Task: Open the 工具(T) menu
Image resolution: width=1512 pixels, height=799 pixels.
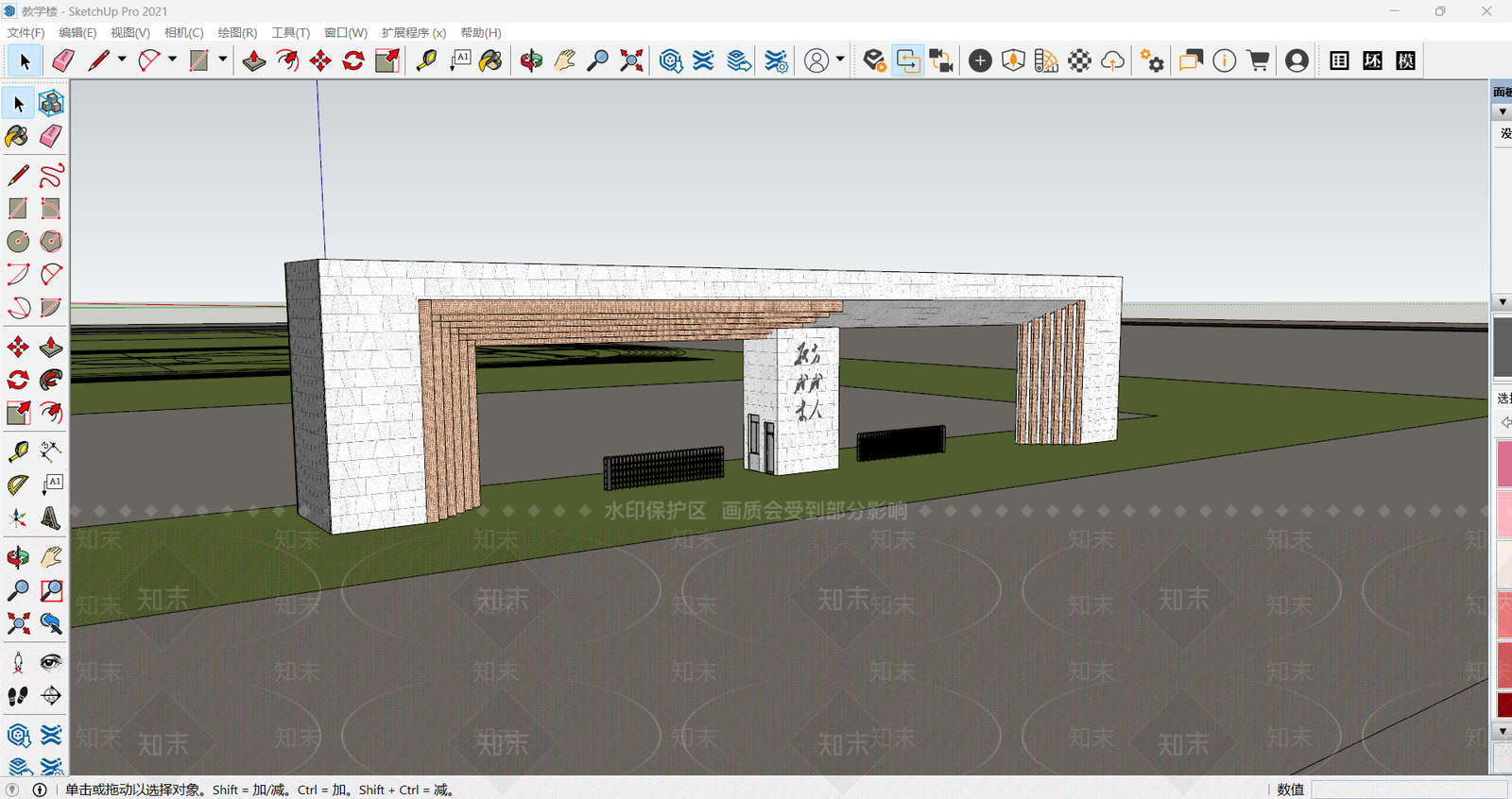Action: tap(291, 32)
